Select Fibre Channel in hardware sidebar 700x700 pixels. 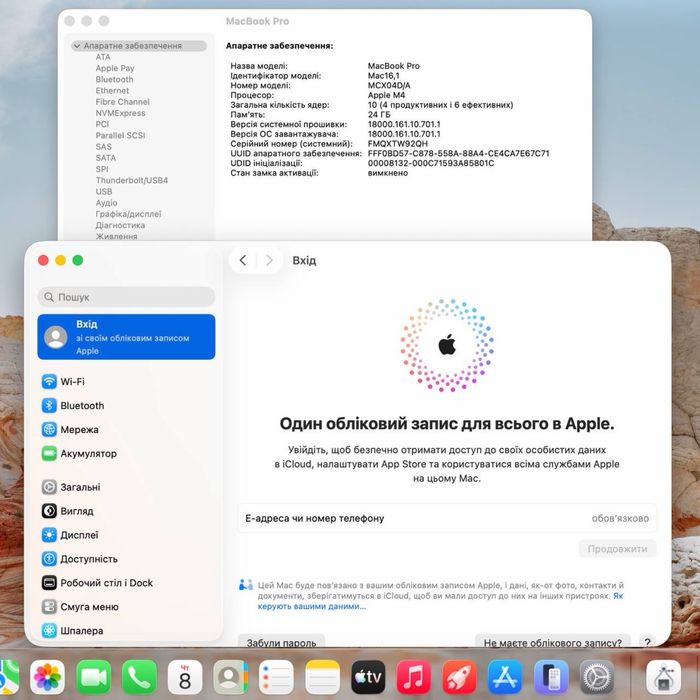click(122, 102)
